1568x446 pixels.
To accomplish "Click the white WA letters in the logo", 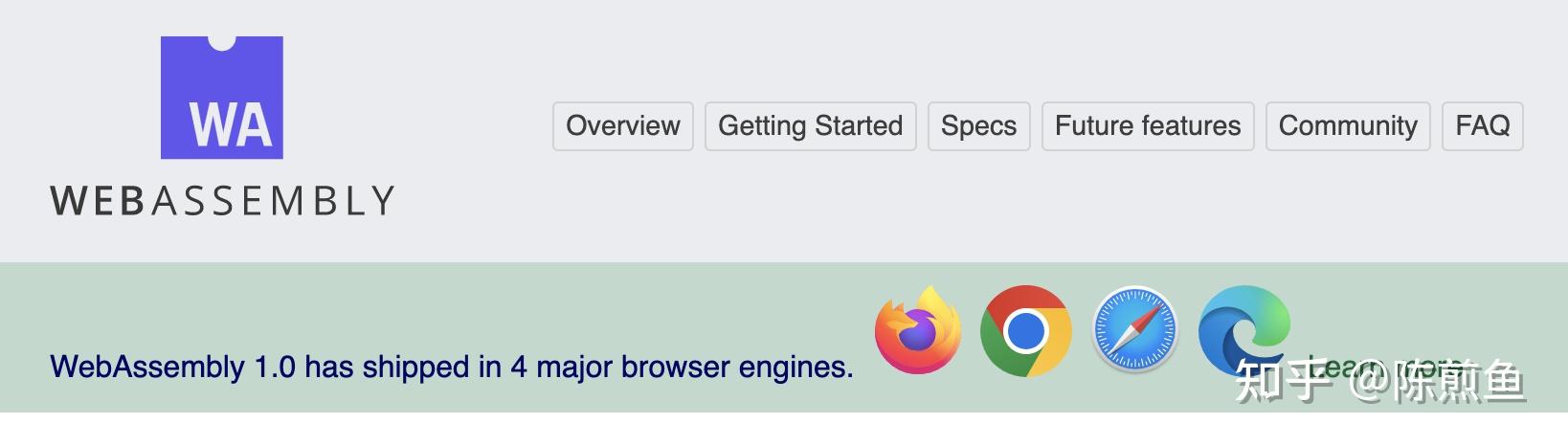I will [230, 124].
